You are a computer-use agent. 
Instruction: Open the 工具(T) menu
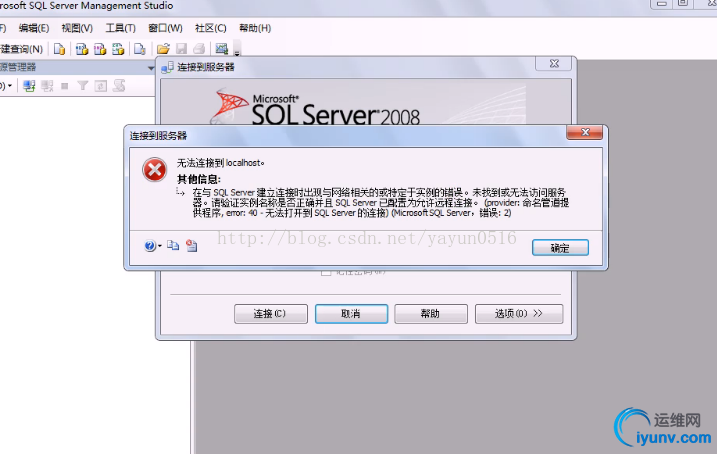pos(121,28)
